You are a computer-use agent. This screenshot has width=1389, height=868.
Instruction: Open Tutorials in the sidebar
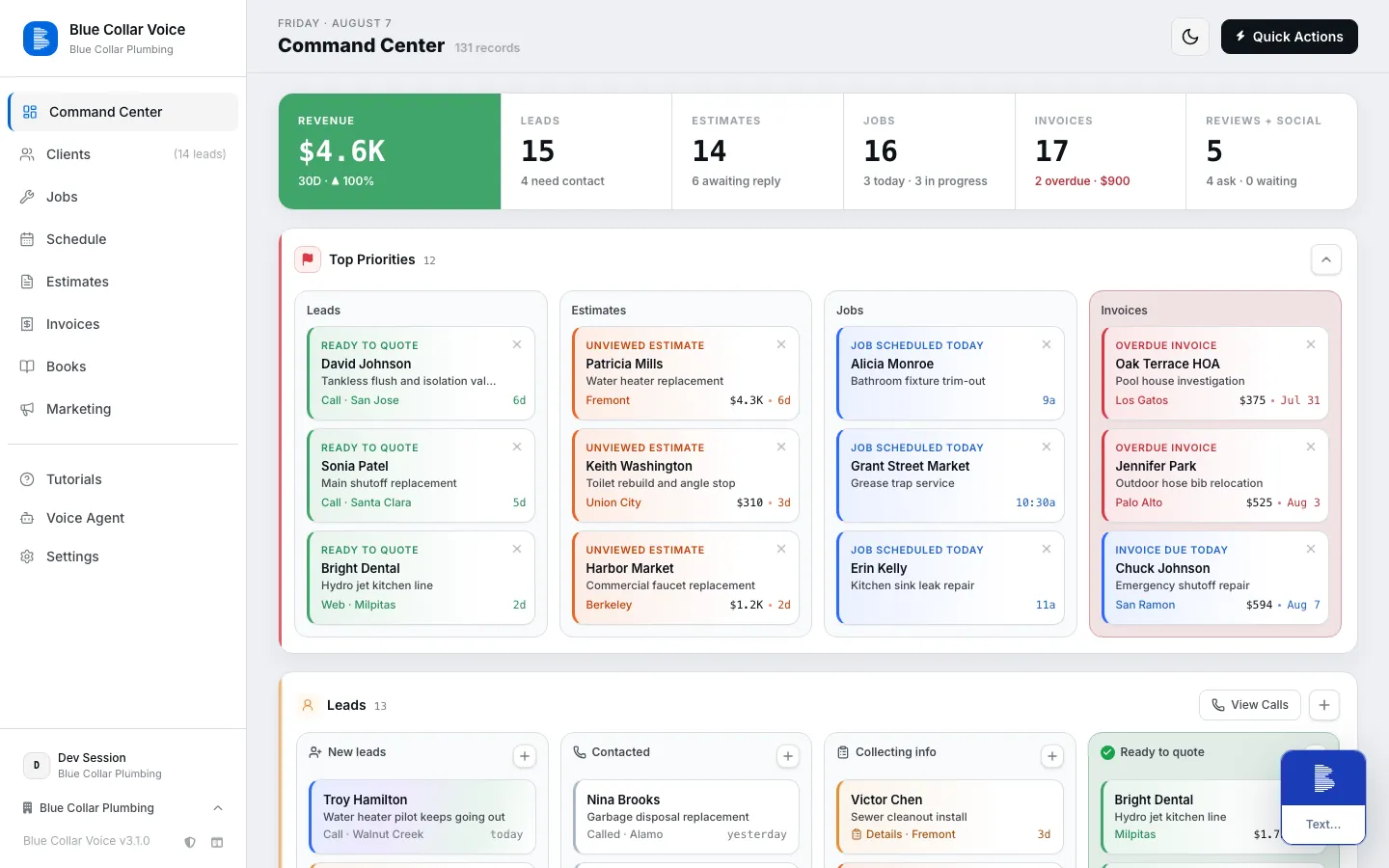click(x=123, y=479)
